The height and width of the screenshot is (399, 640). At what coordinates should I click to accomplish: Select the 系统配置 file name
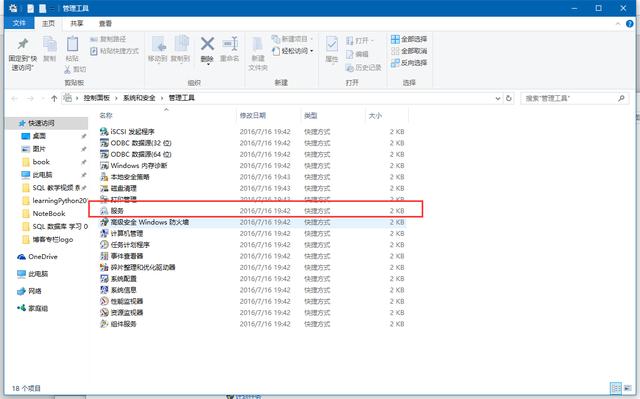point(124,279)
